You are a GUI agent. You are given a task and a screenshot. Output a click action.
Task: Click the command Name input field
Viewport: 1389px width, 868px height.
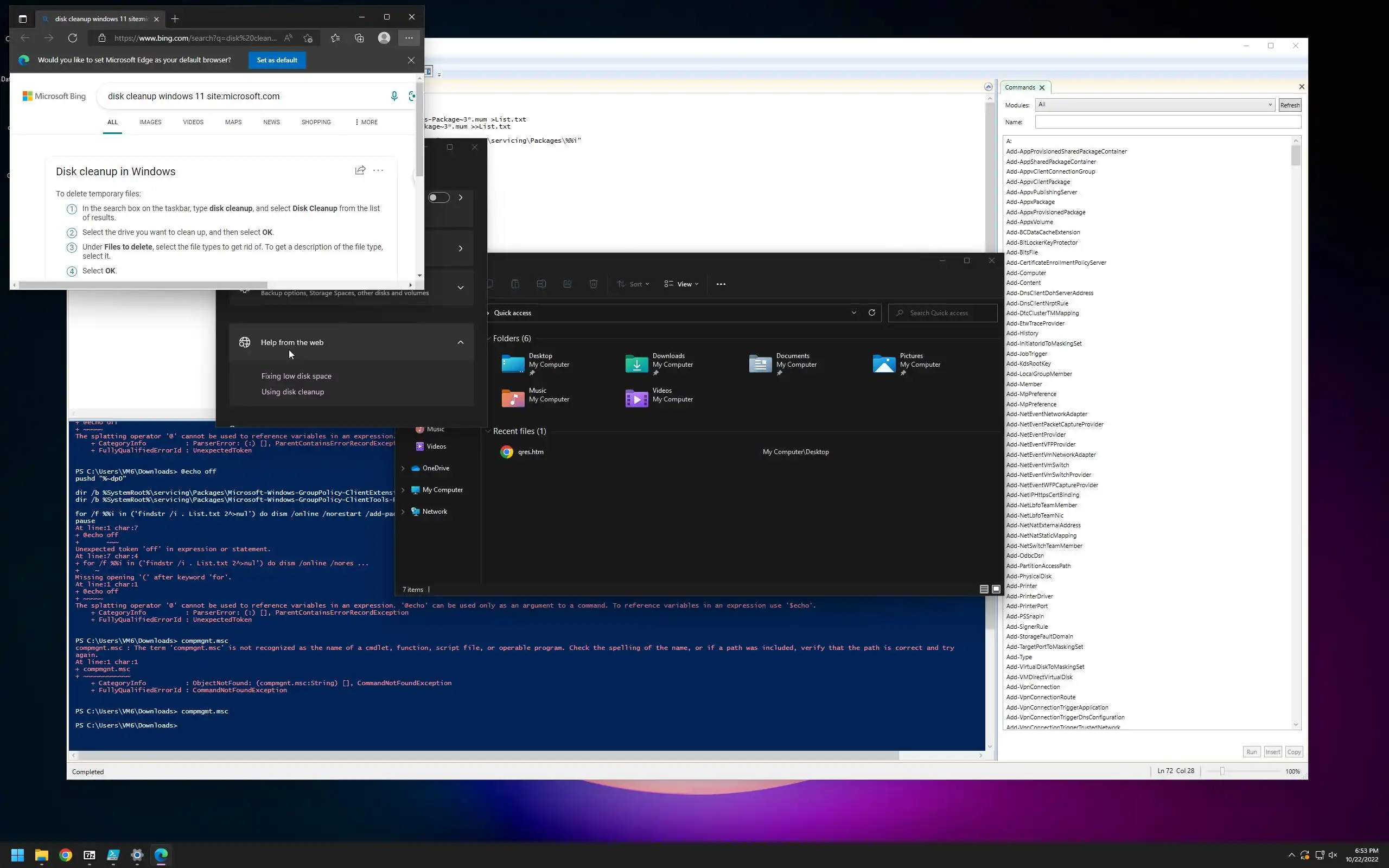tap(1167, 122)
